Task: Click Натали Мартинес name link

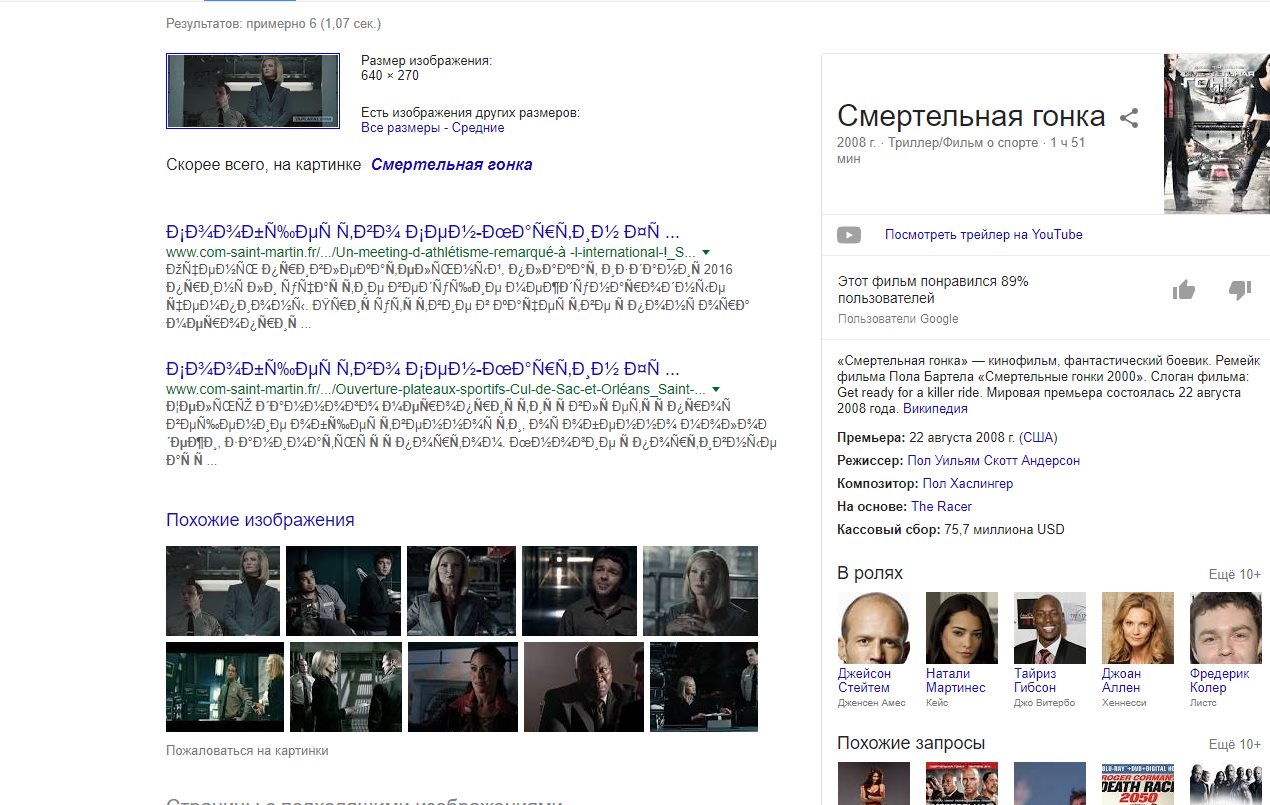Action: coord(956,681)
